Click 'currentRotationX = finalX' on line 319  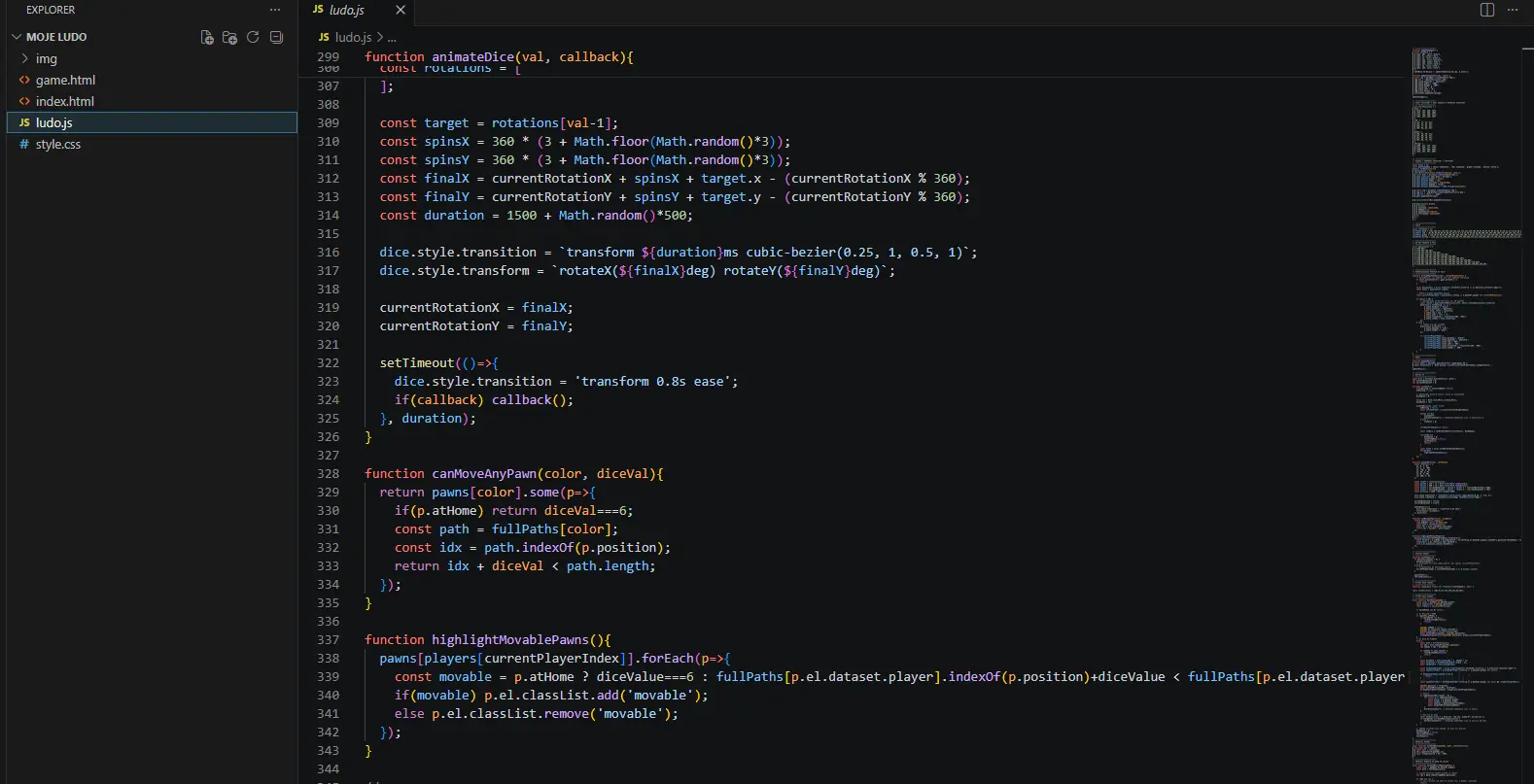click(x=476, y=308)
